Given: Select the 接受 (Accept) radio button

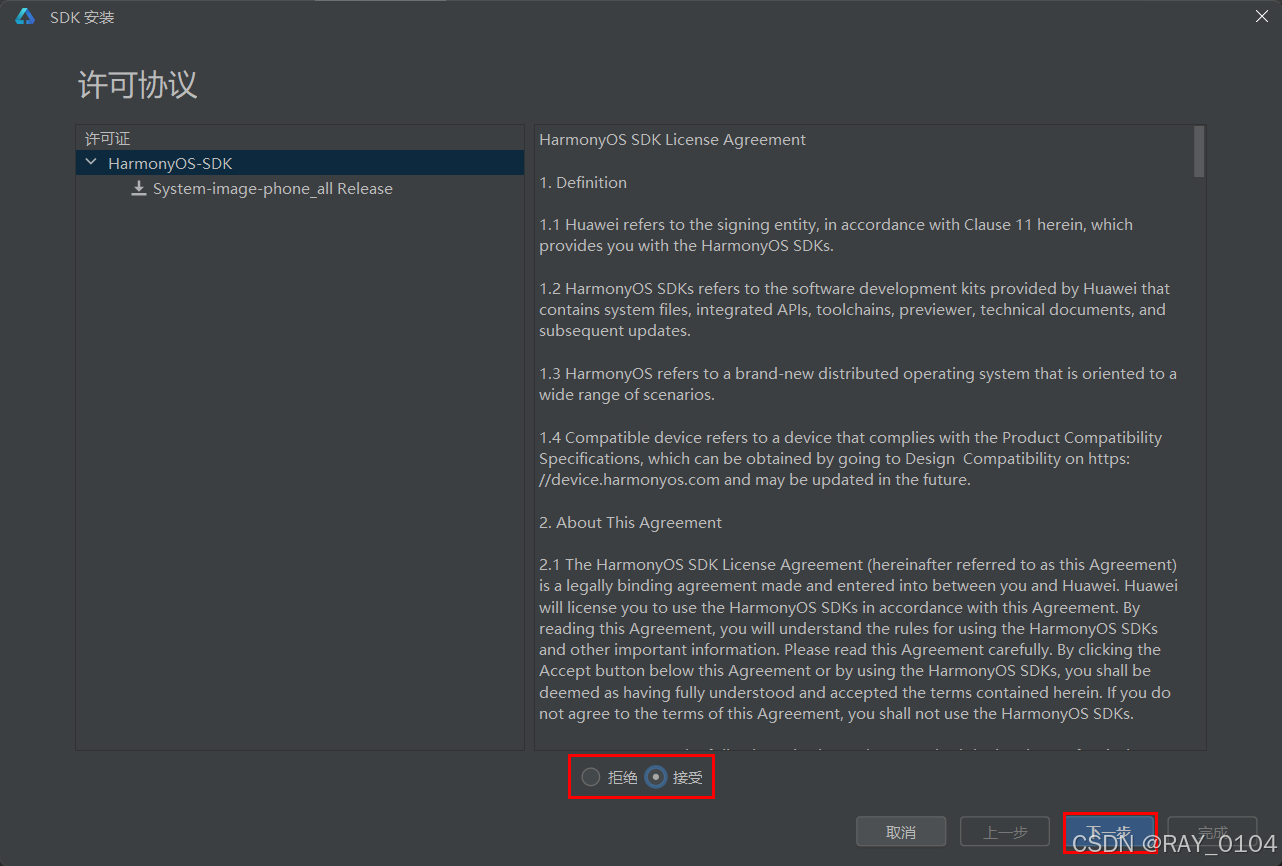Looking at the screenshot, I should (656, 777).
